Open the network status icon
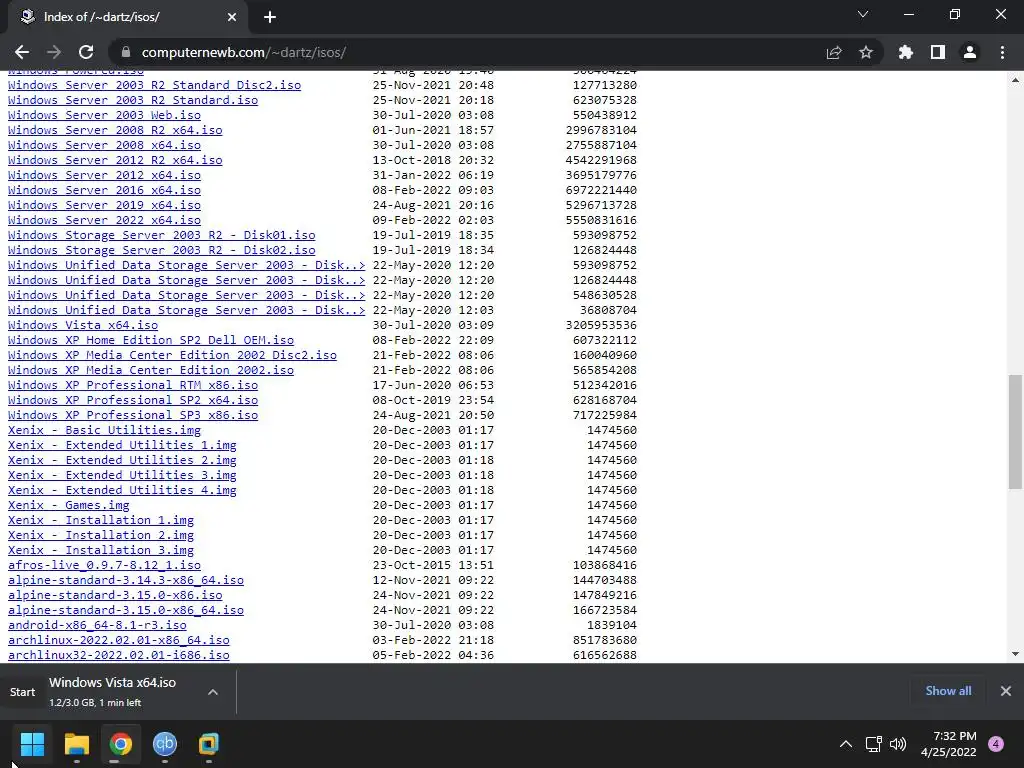Screen dimensions: 1024x768 pyautogui.click(x=873, y=744)
